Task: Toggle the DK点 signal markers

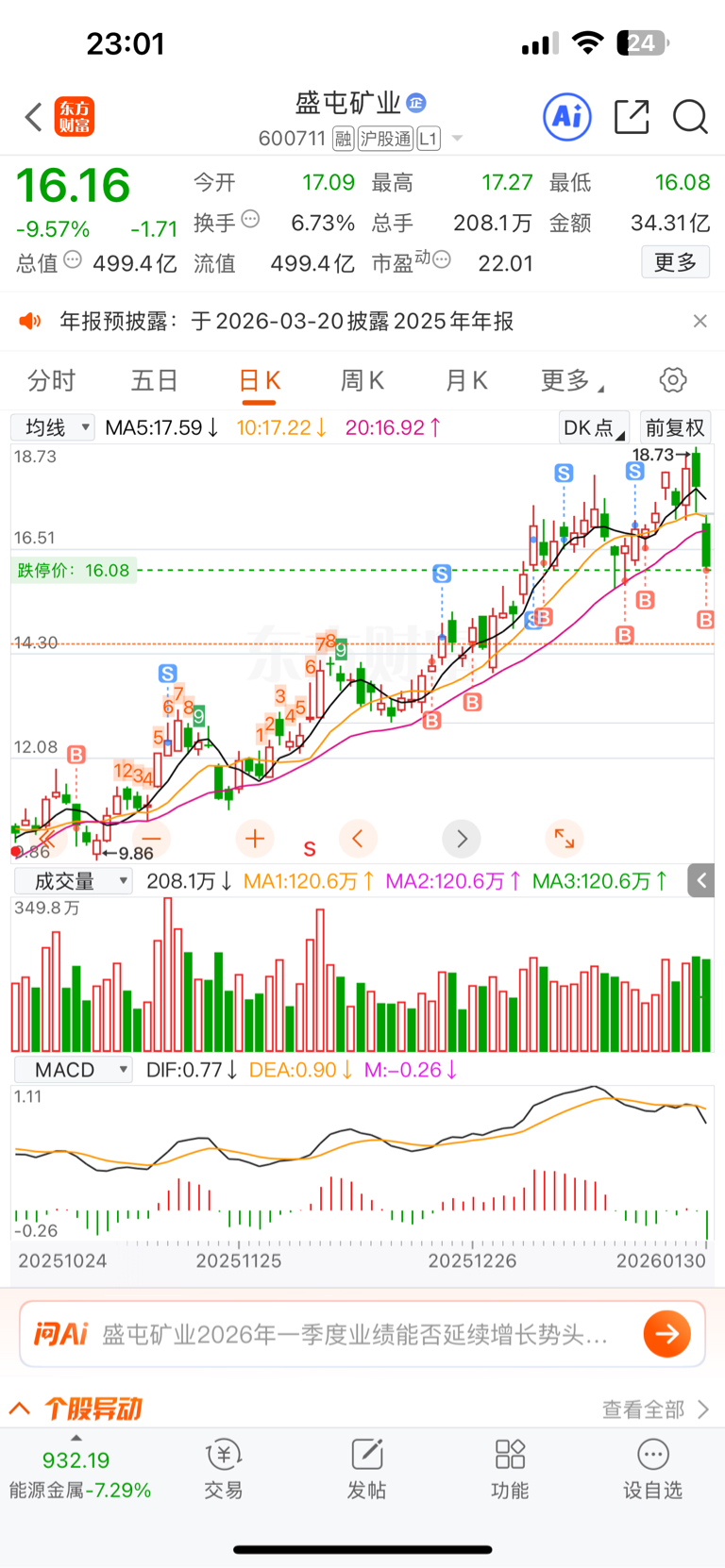Action: [594, 427]
